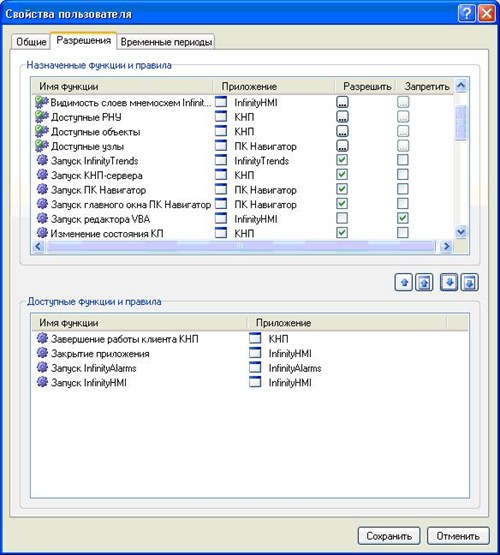Click the move all down arrow button
500x555 pixels.
click(470, 282)
